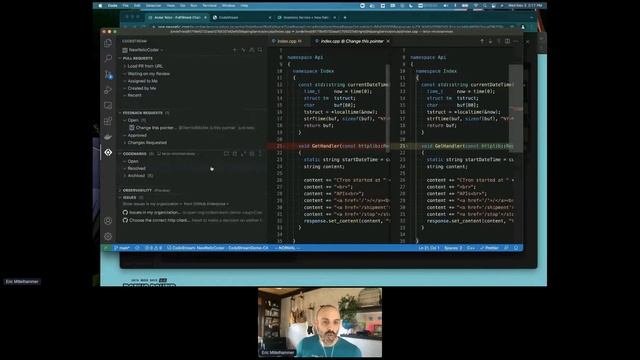This screenshot has height=360, width=640.
Task: Click the sync icon in status bar
Action: pos(137,248)
